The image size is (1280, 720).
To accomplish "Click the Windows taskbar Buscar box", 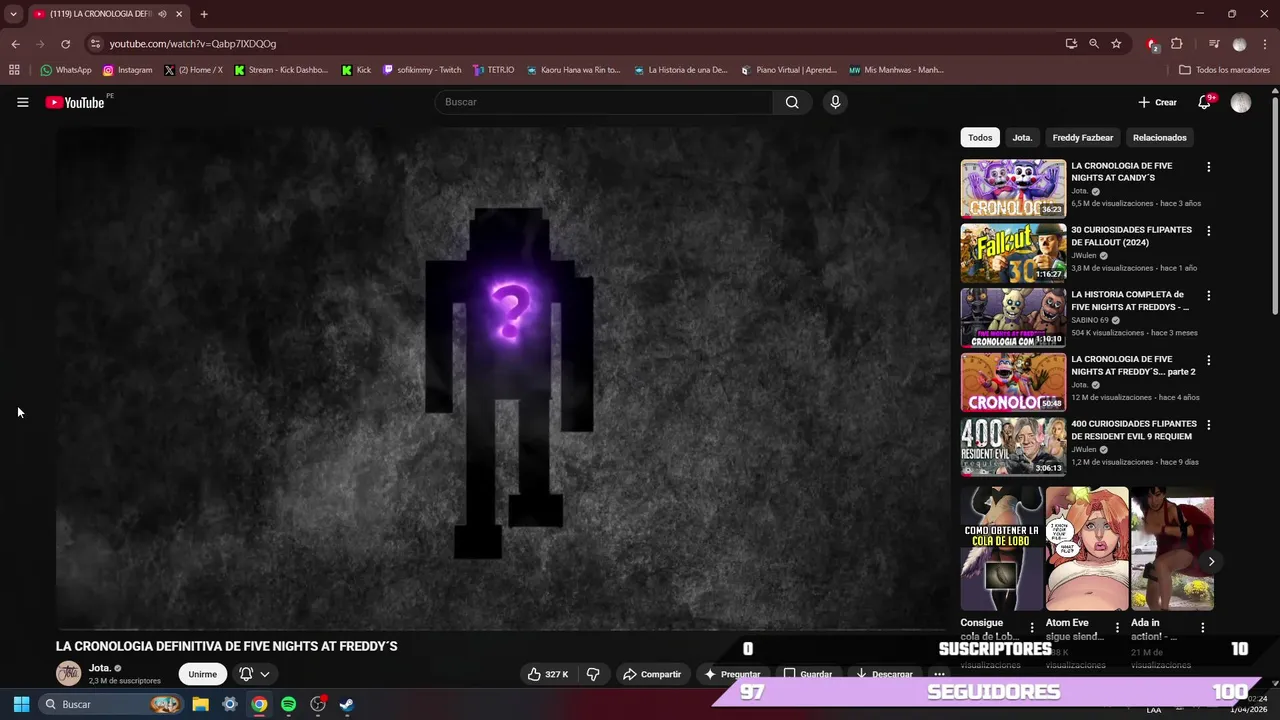I will pyautogui.click(x=110, y=704).
